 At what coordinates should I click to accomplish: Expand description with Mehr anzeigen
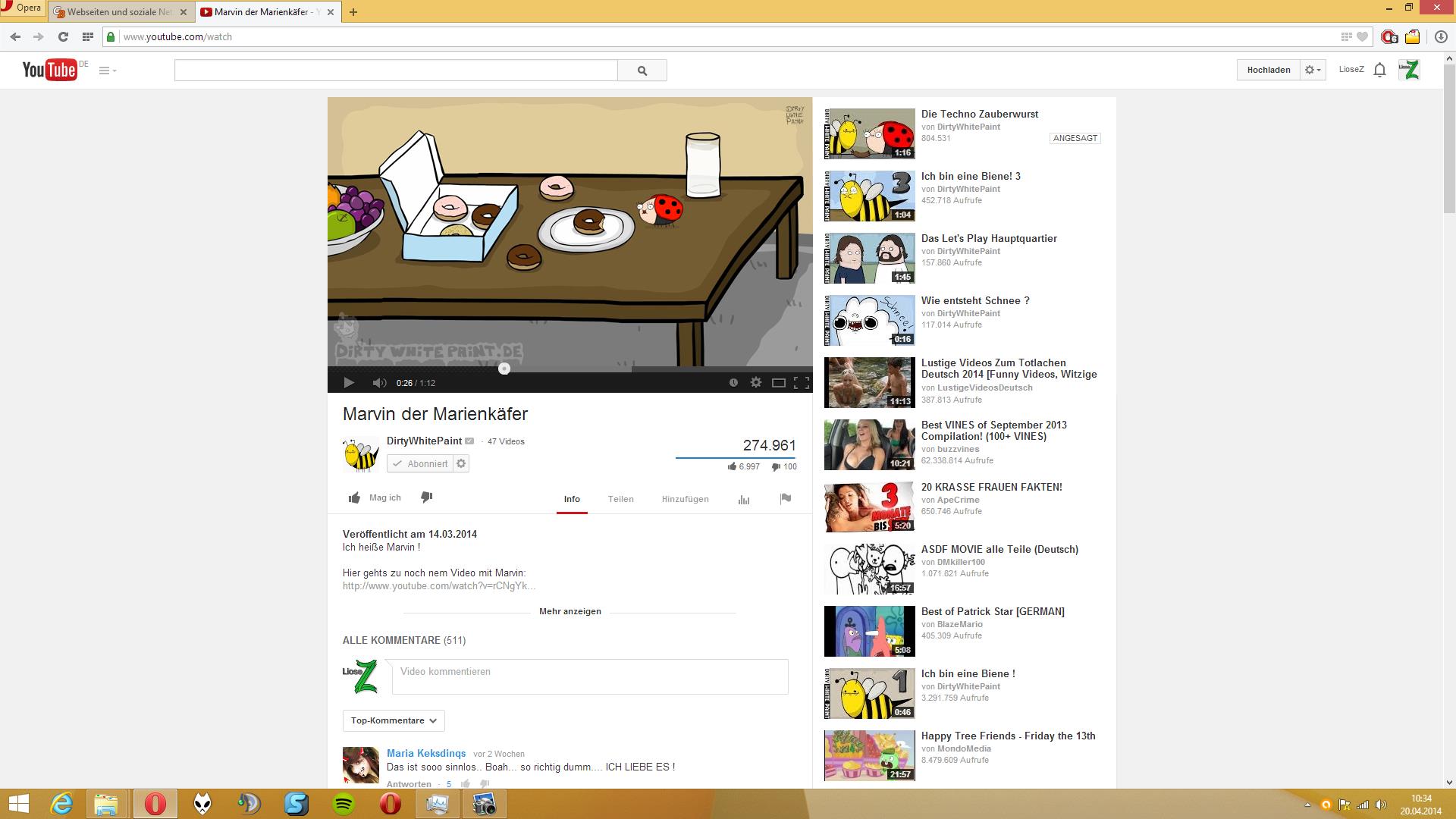tap(570, 611)
